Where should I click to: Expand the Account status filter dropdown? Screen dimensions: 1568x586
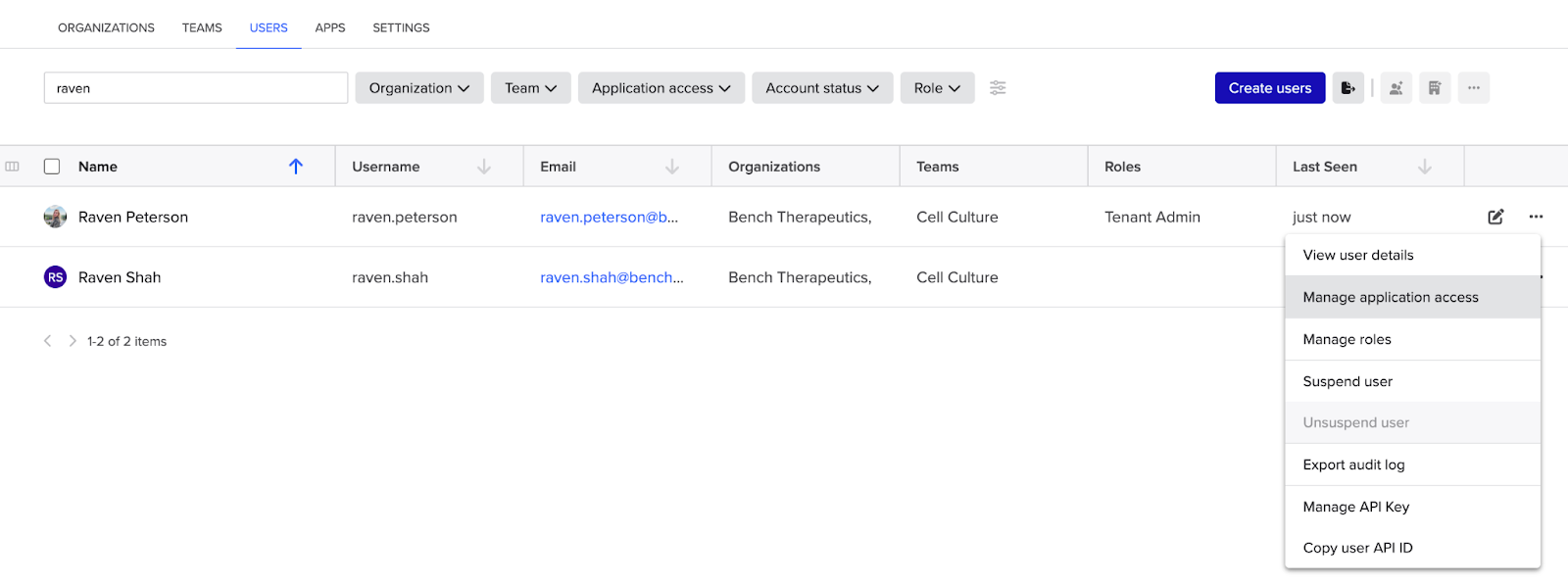click(x=821, y=88)
